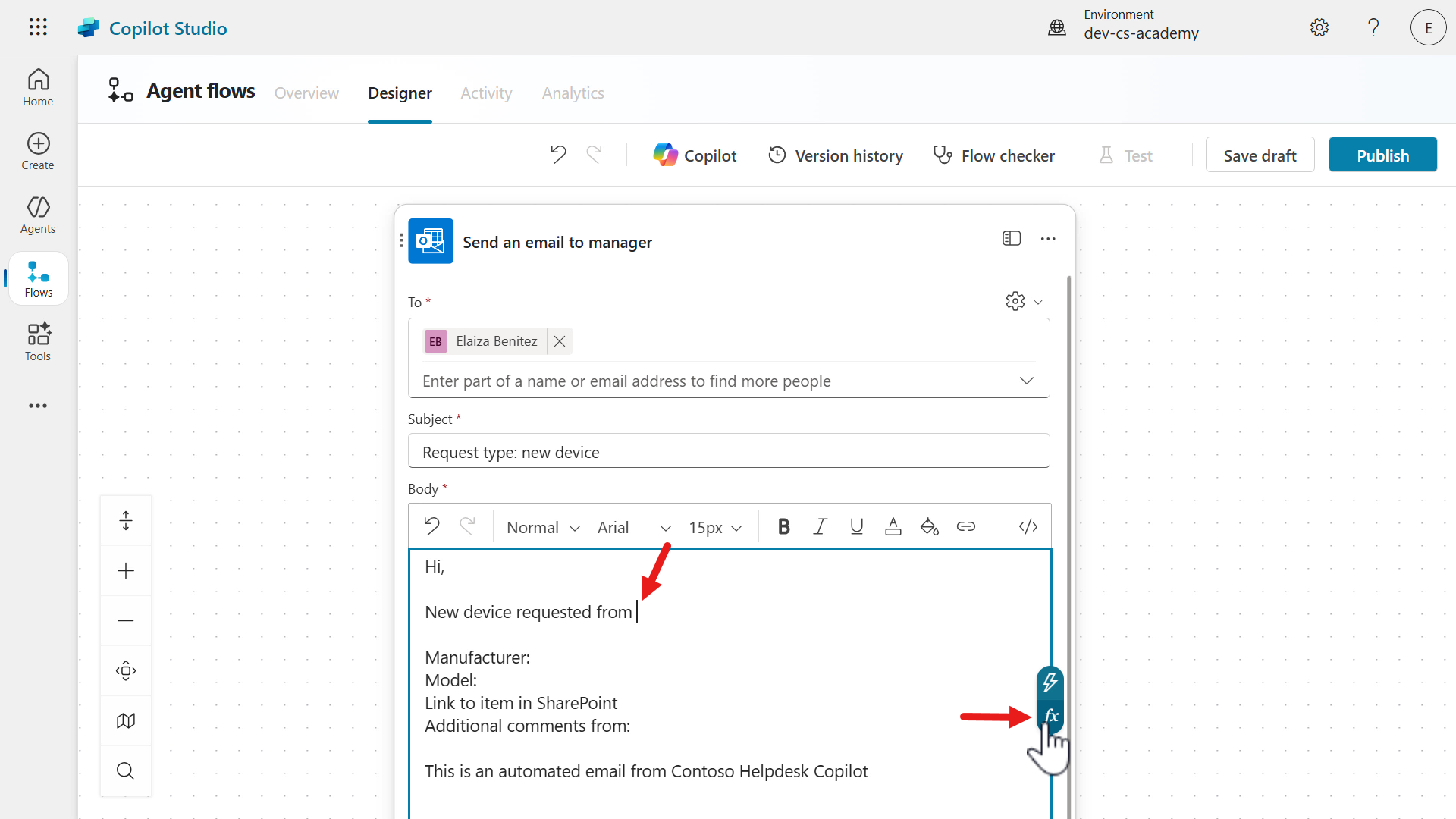
Task: Save the flow as a draft
Action: click(1260, 154)
